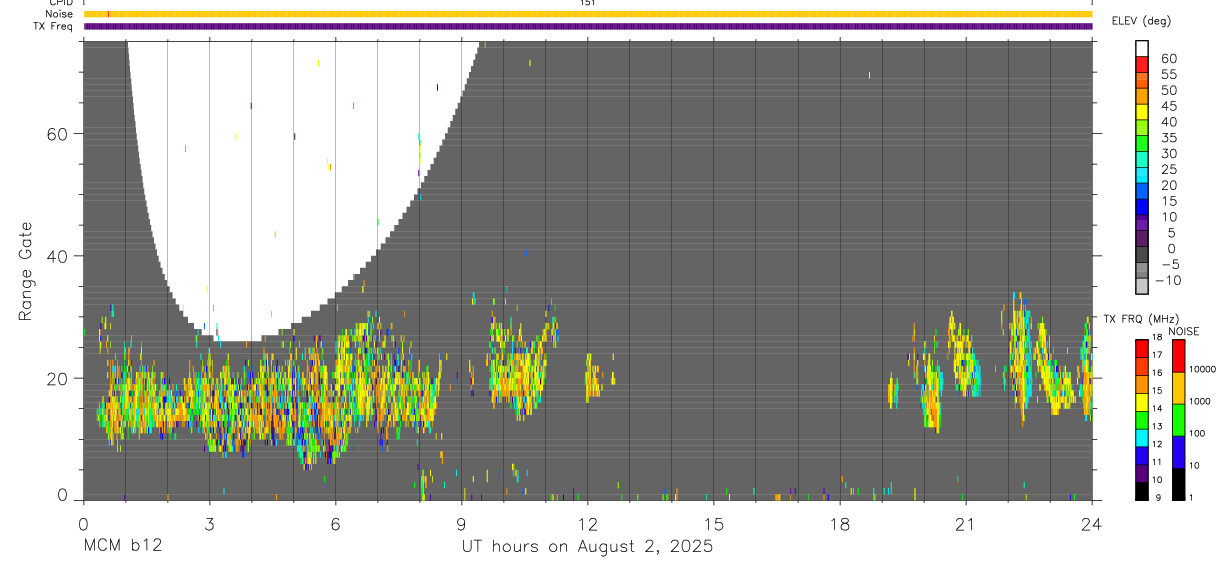Click the '1000' label on NOISE colorbar
Screen dimensions: 1228x567
pos(1199,401)
